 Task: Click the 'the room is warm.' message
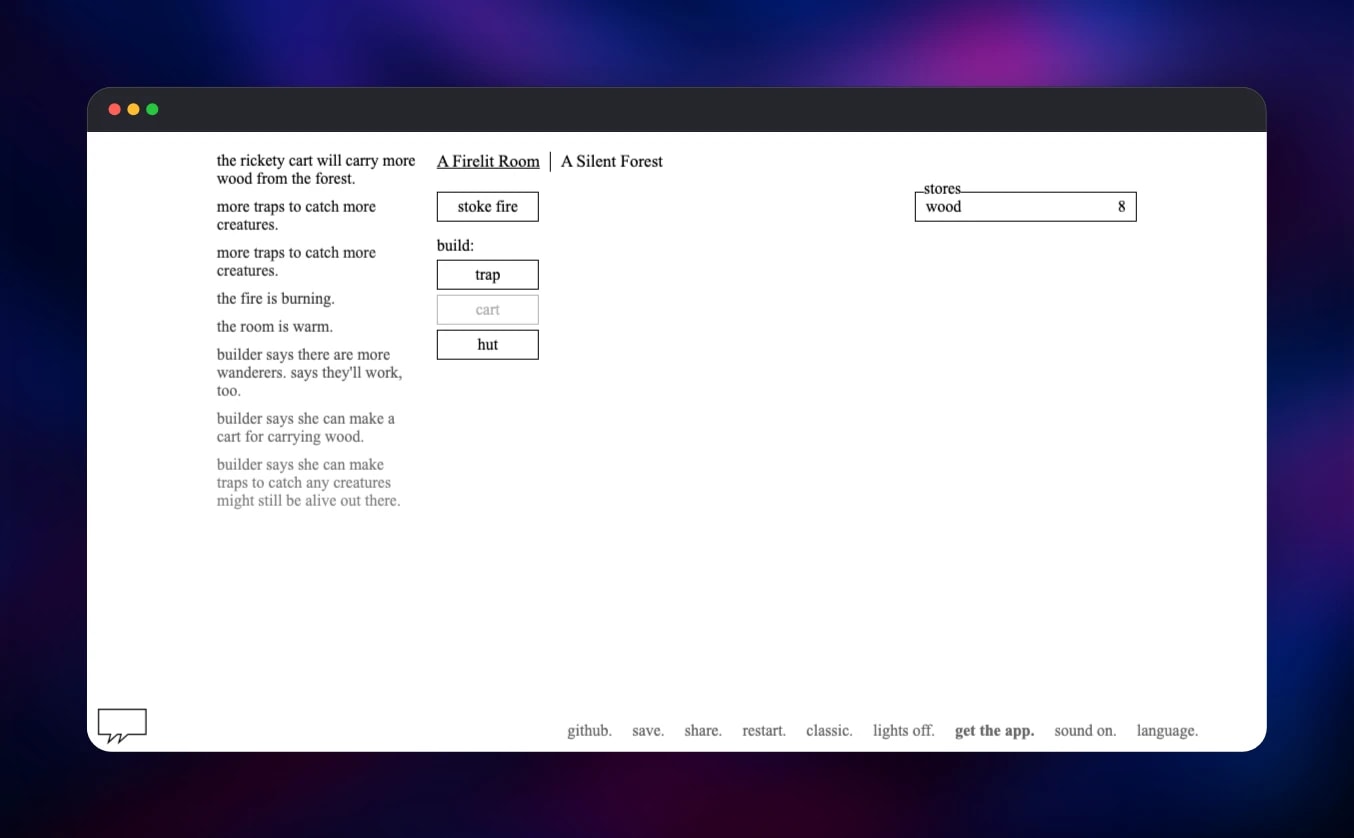tap(275, 327)
